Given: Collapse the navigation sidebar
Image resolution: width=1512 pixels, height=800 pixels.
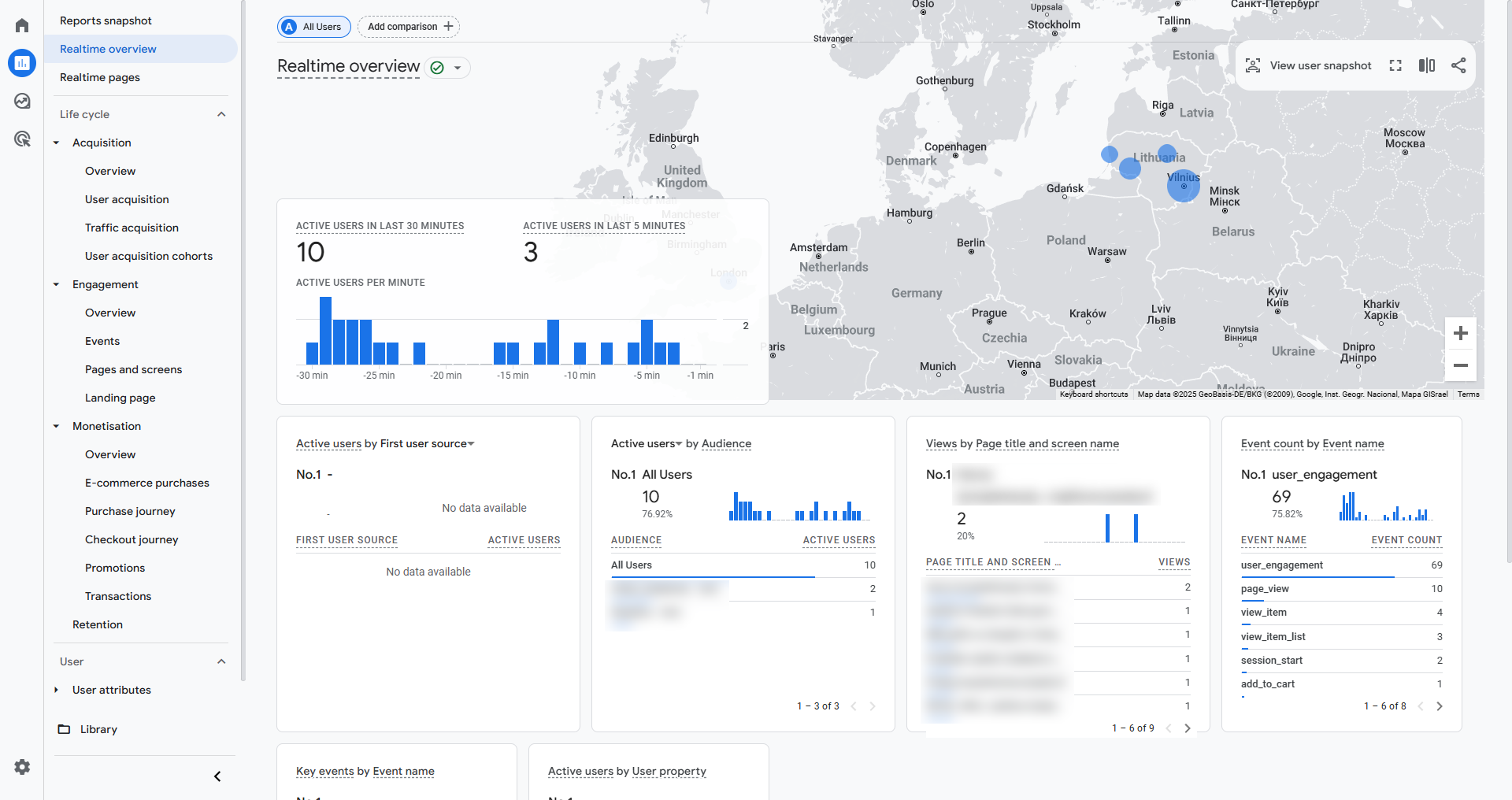Looking at the screenshot, I should coord(217,776).
